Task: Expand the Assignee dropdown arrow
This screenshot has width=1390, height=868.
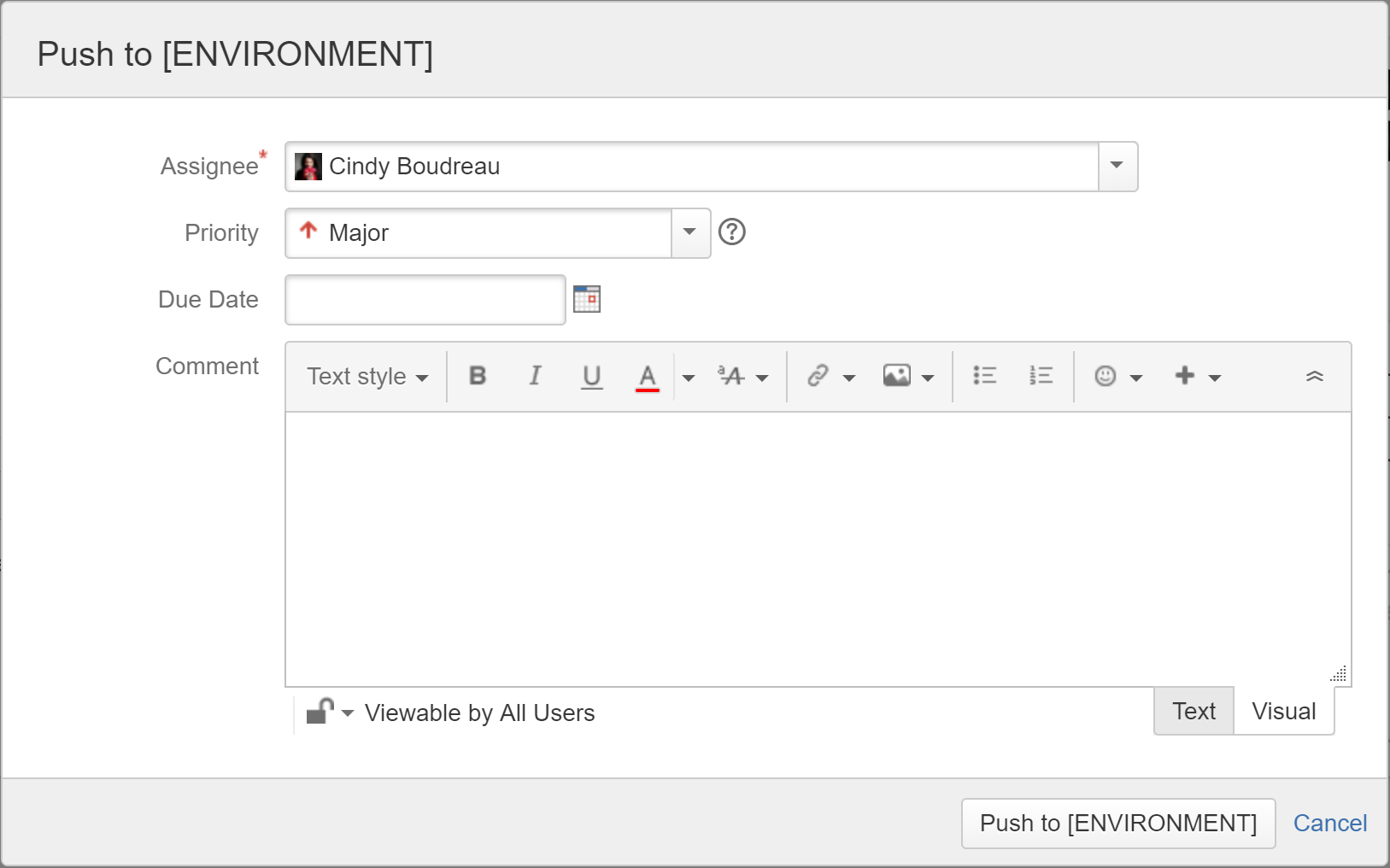Action: (x=1117, y=166)
